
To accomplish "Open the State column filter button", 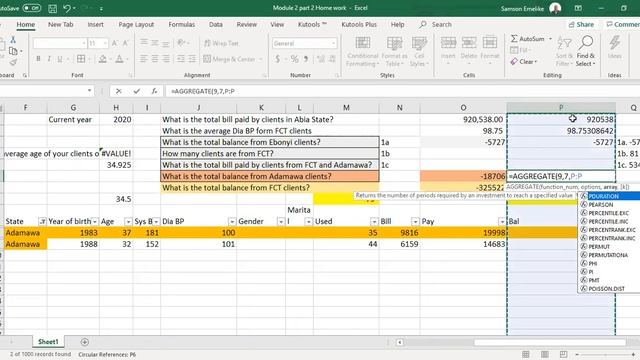I will pos(42,221).
